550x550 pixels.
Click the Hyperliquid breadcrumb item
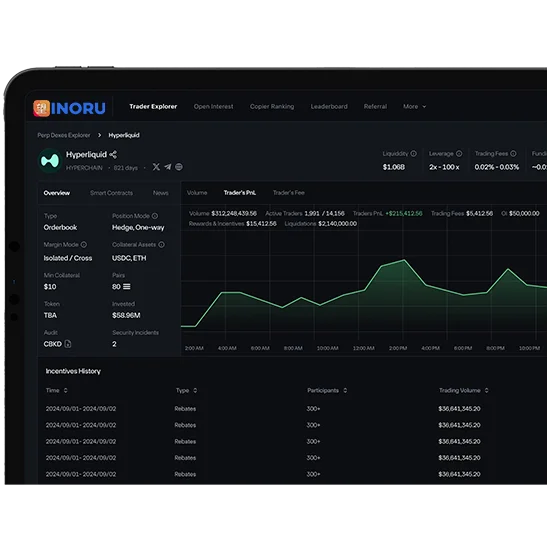coord(124,135)
